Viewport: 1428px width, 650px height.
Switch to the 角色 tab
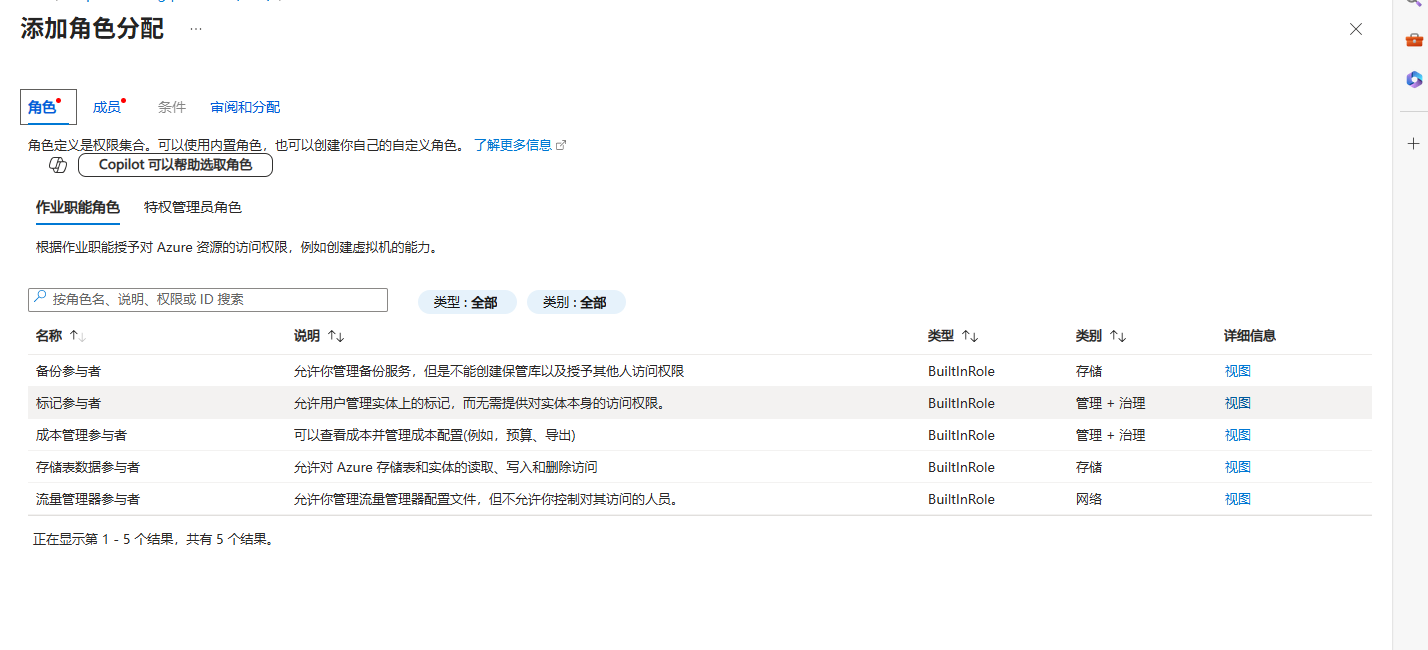[x=48, y=107]
